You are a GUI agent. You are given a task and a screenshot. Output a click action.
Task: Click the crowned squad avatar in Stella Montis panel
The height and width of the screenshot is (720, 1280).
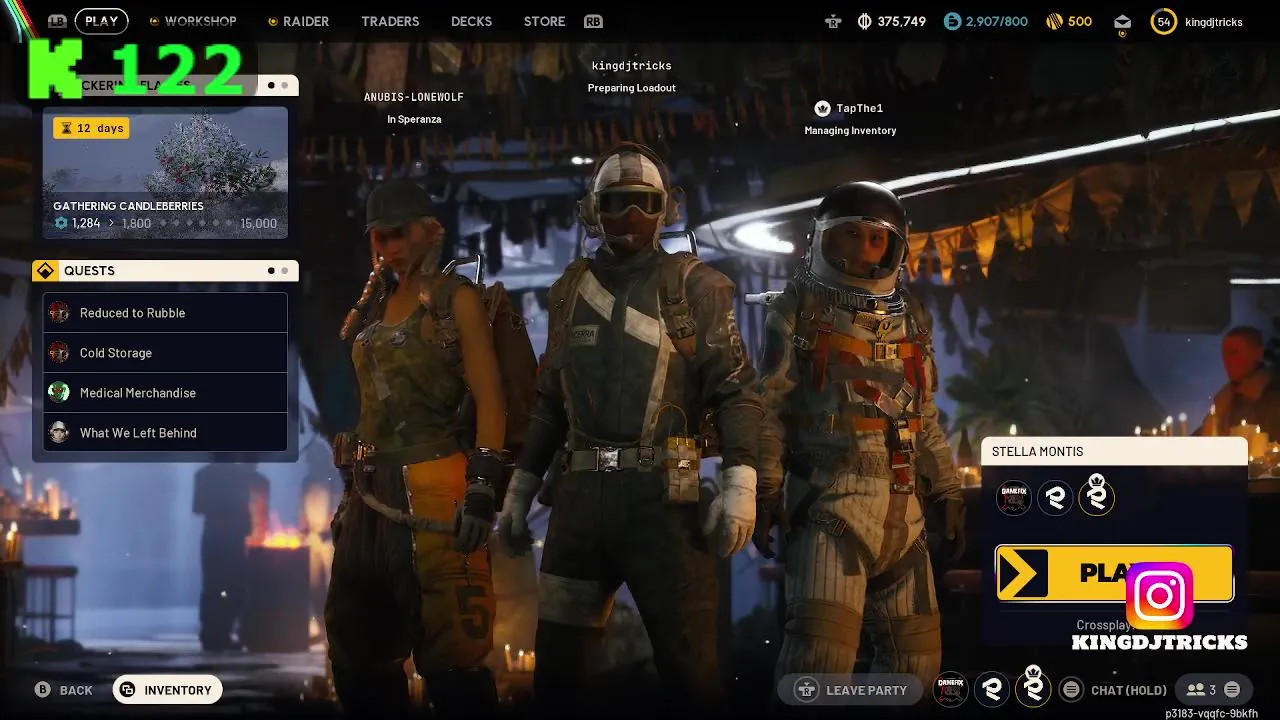point(1096,497)
